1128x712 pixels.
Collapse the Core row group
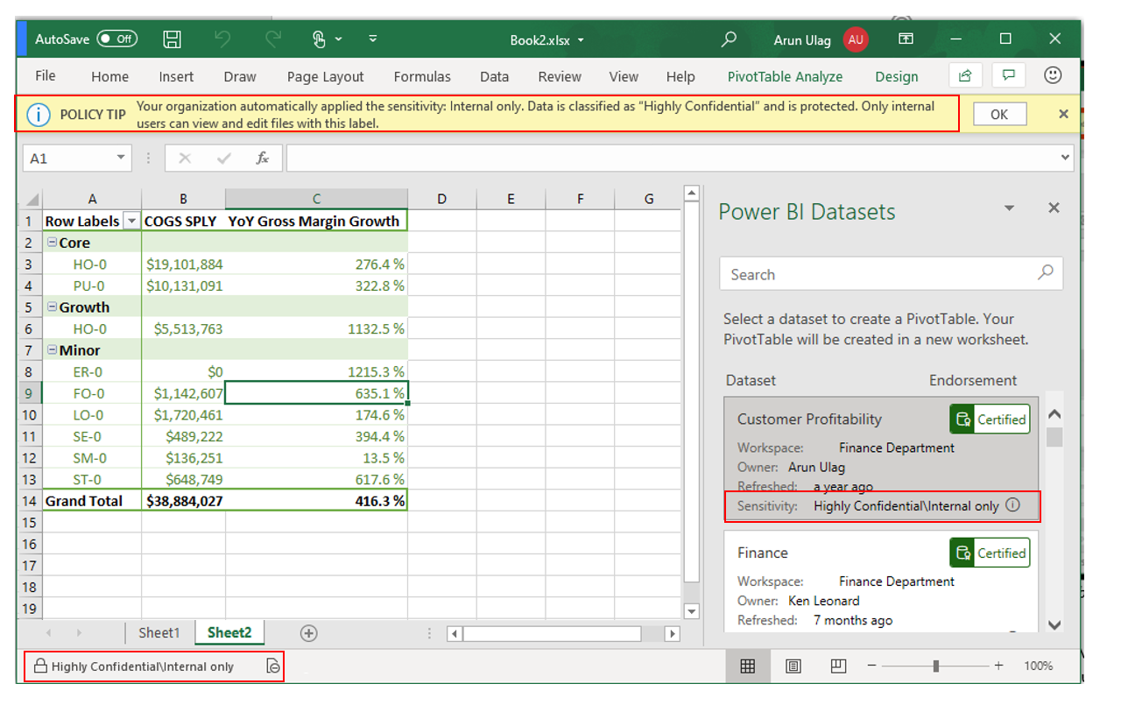[x=52, y=243]
